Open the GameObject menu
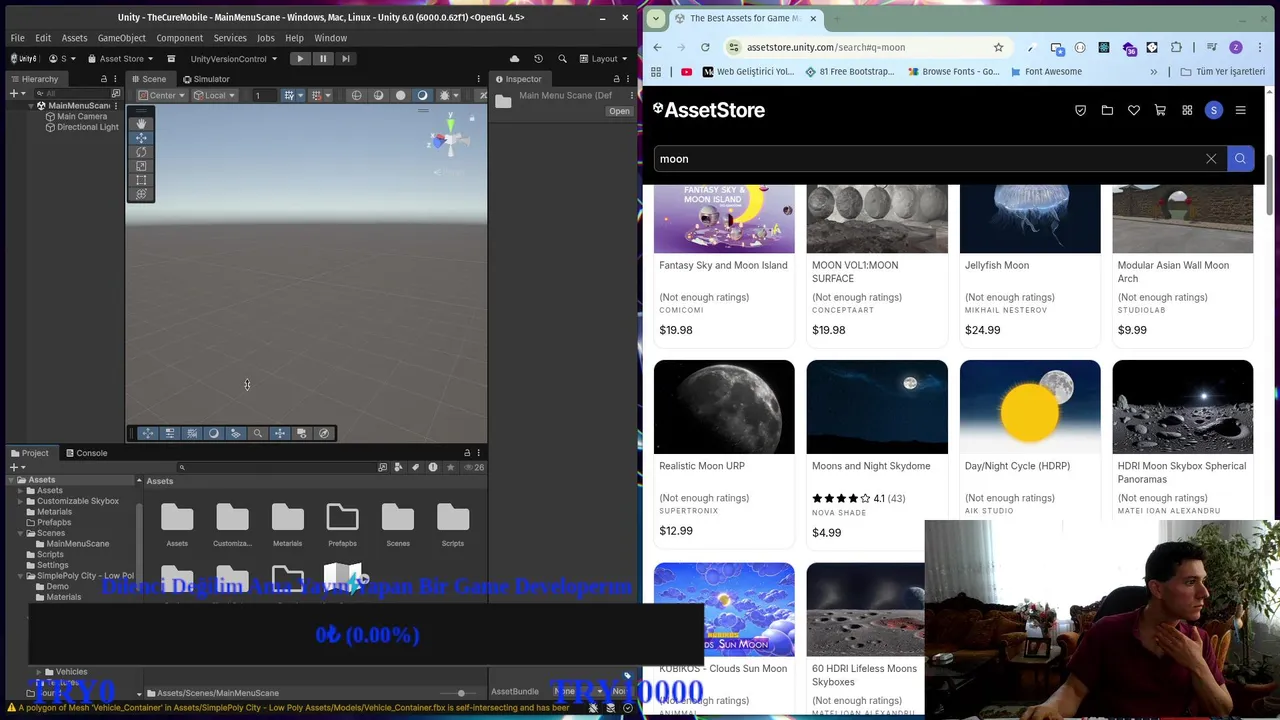Image resolution: width=1280 pixels, height=720 pixels. 121,38
